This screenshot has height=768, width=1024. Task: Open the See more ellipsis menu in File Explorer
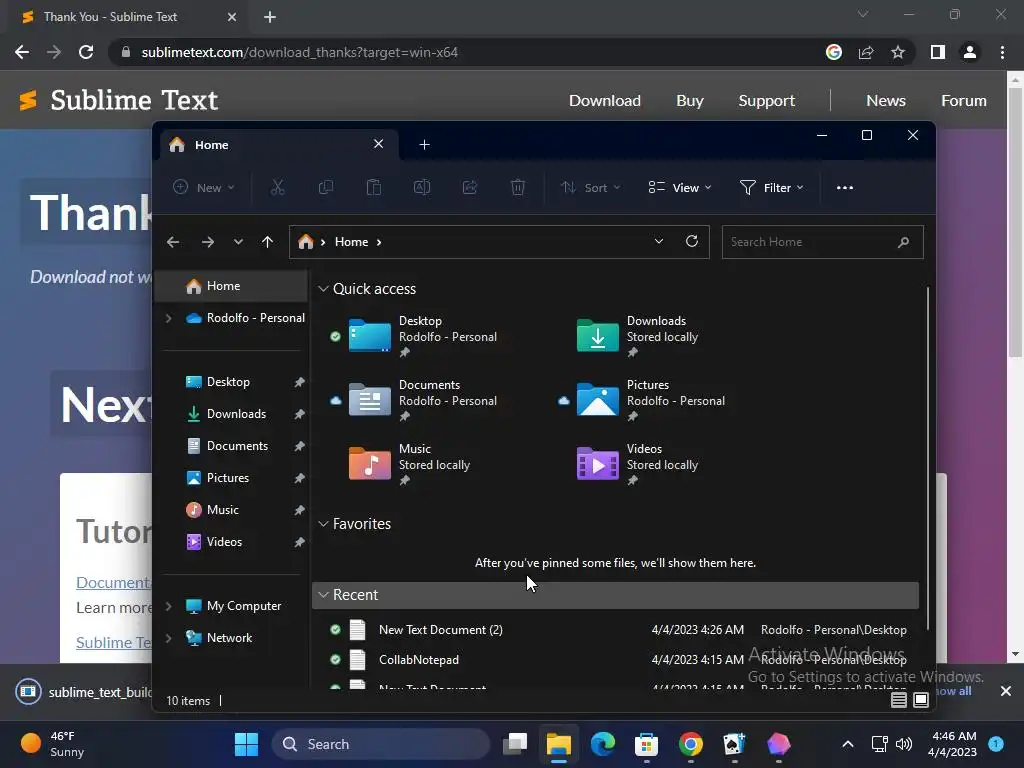tap(844, 187)
